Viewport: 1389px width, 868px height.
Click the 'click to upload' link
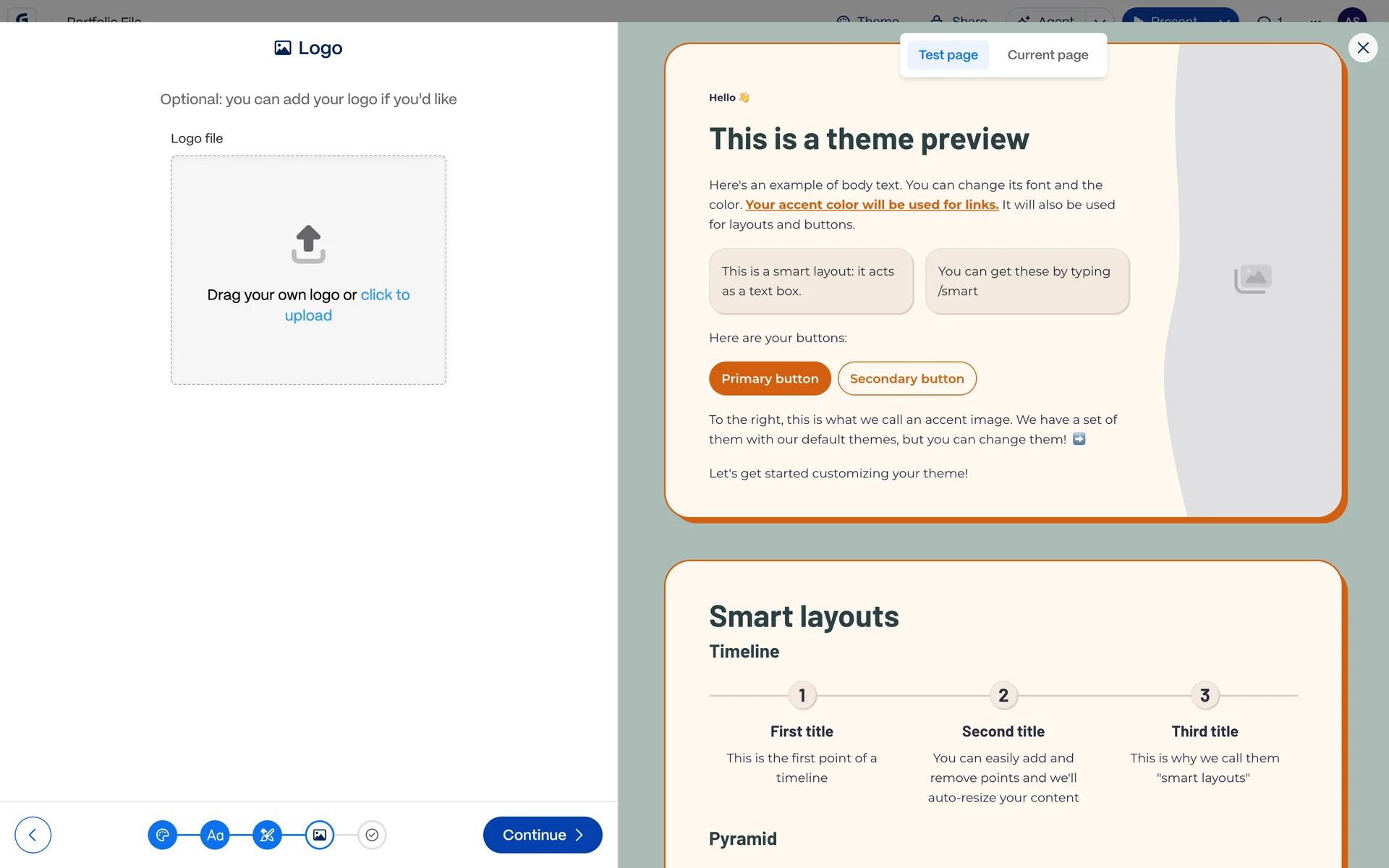384,295
